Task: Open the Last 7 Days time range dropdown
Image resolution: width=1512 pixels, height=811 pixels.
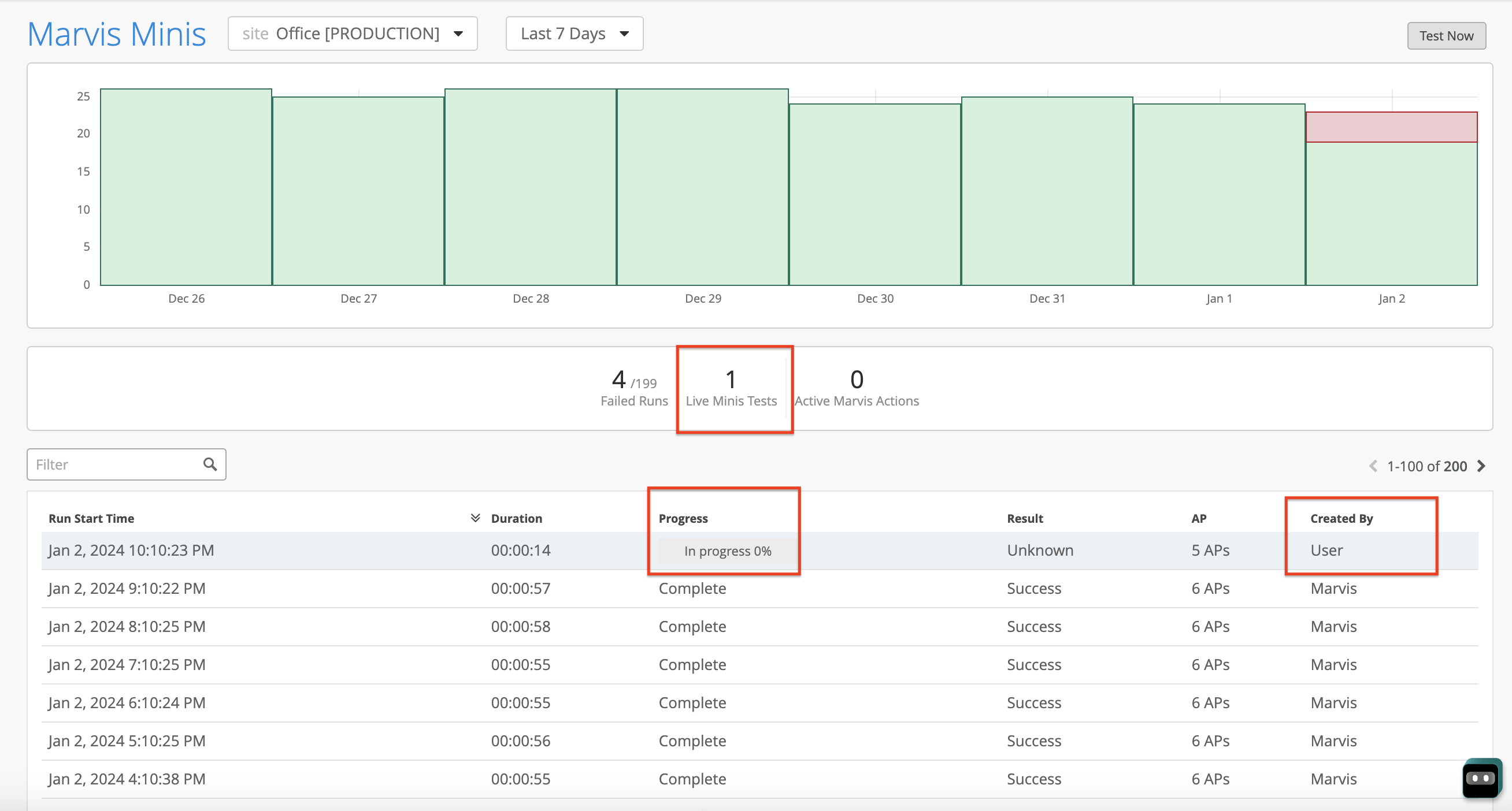Action: point(574,34)
